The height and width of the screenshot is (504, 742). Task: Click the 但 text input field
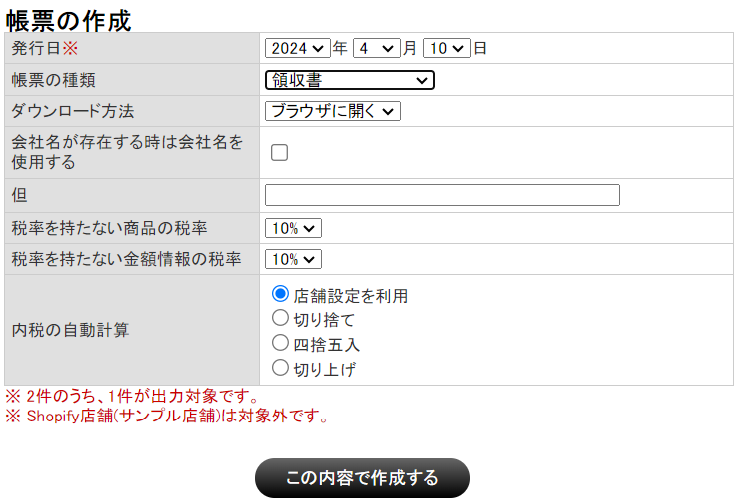(x=442, y=195)
